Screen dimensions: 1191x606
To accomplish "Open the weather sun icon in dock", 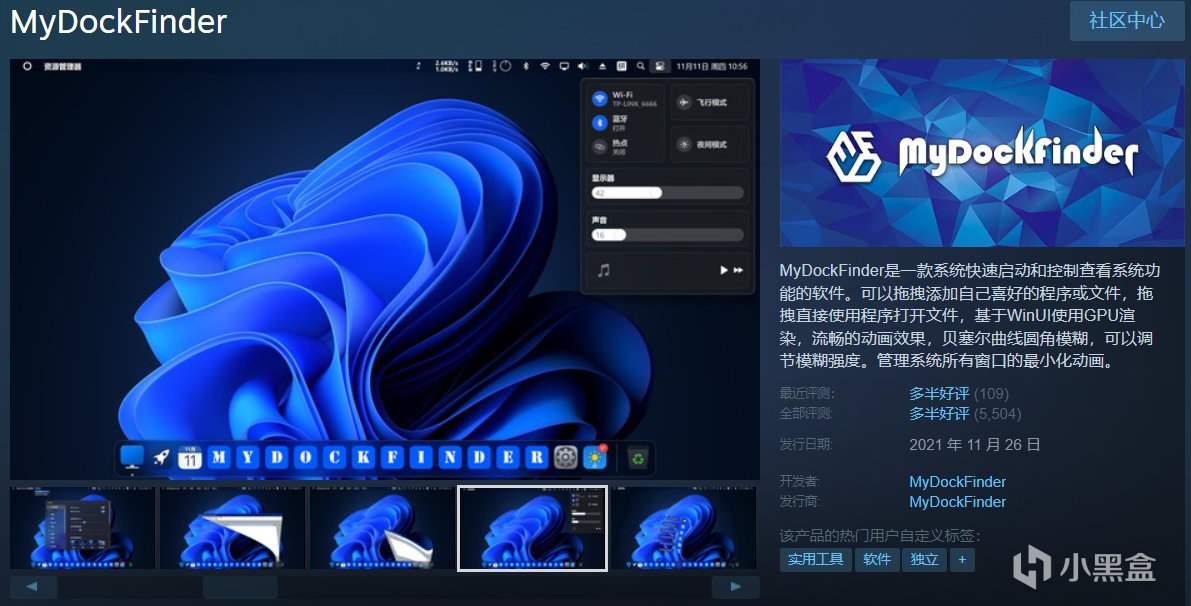I will point(595,457).
